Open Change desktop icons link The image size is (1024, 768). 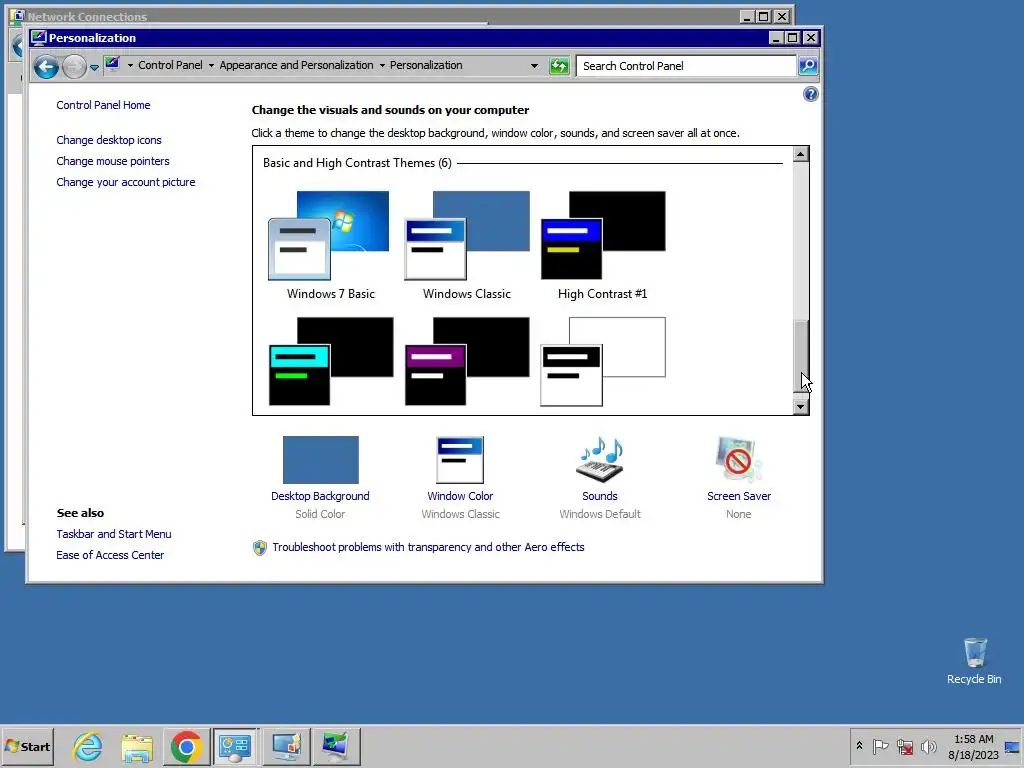(108, 140)
